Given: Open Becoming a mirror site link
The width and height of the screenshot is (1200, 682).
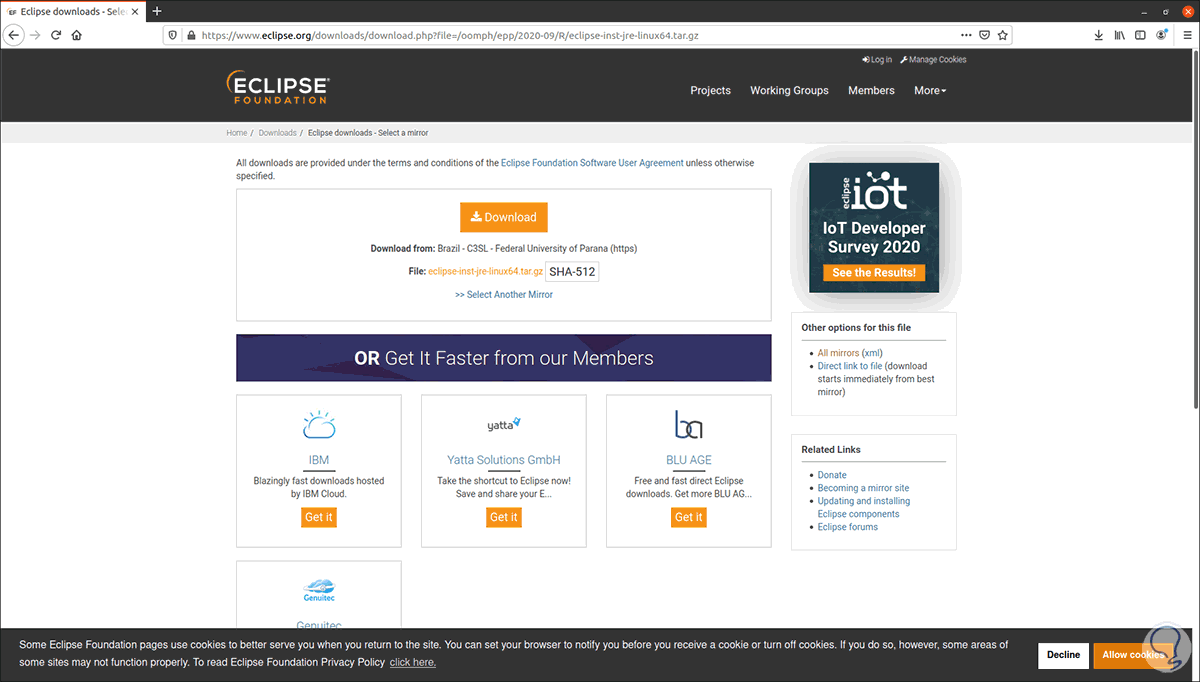Looking at the screenshot, I should click(x=863, y=488).
